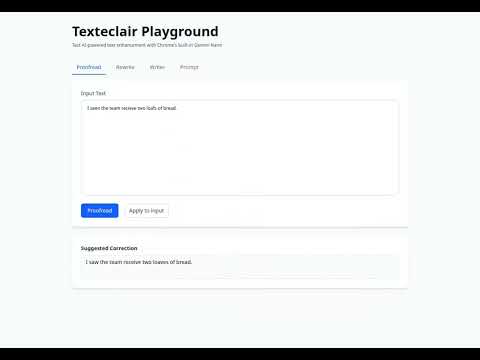This screenshot has width=480, height=360.
Task: Click the Apply to Input button
Action: 146,211
